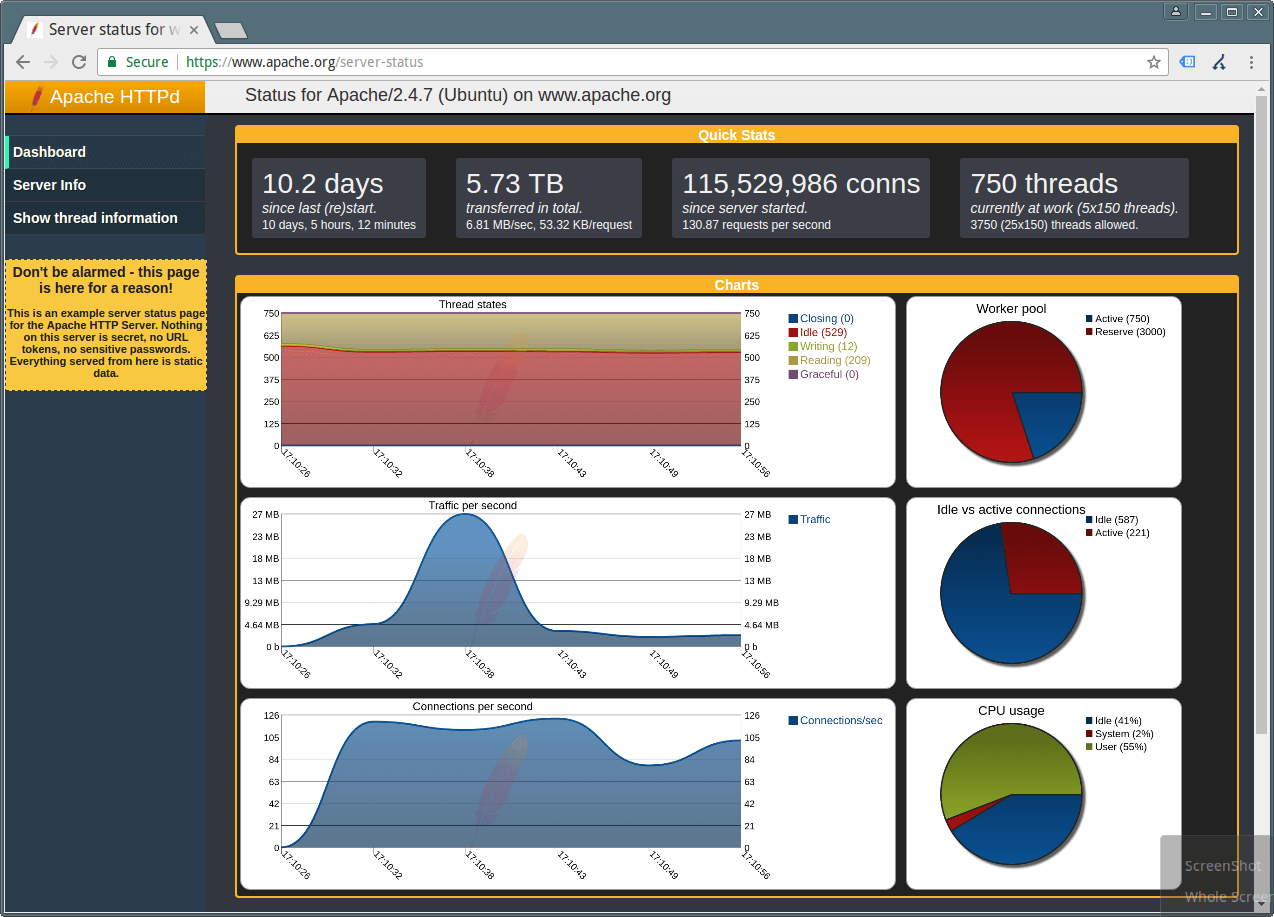
Task: Click the forward navigation arrow
Action: pyautogui.click(x=51, y=62)
